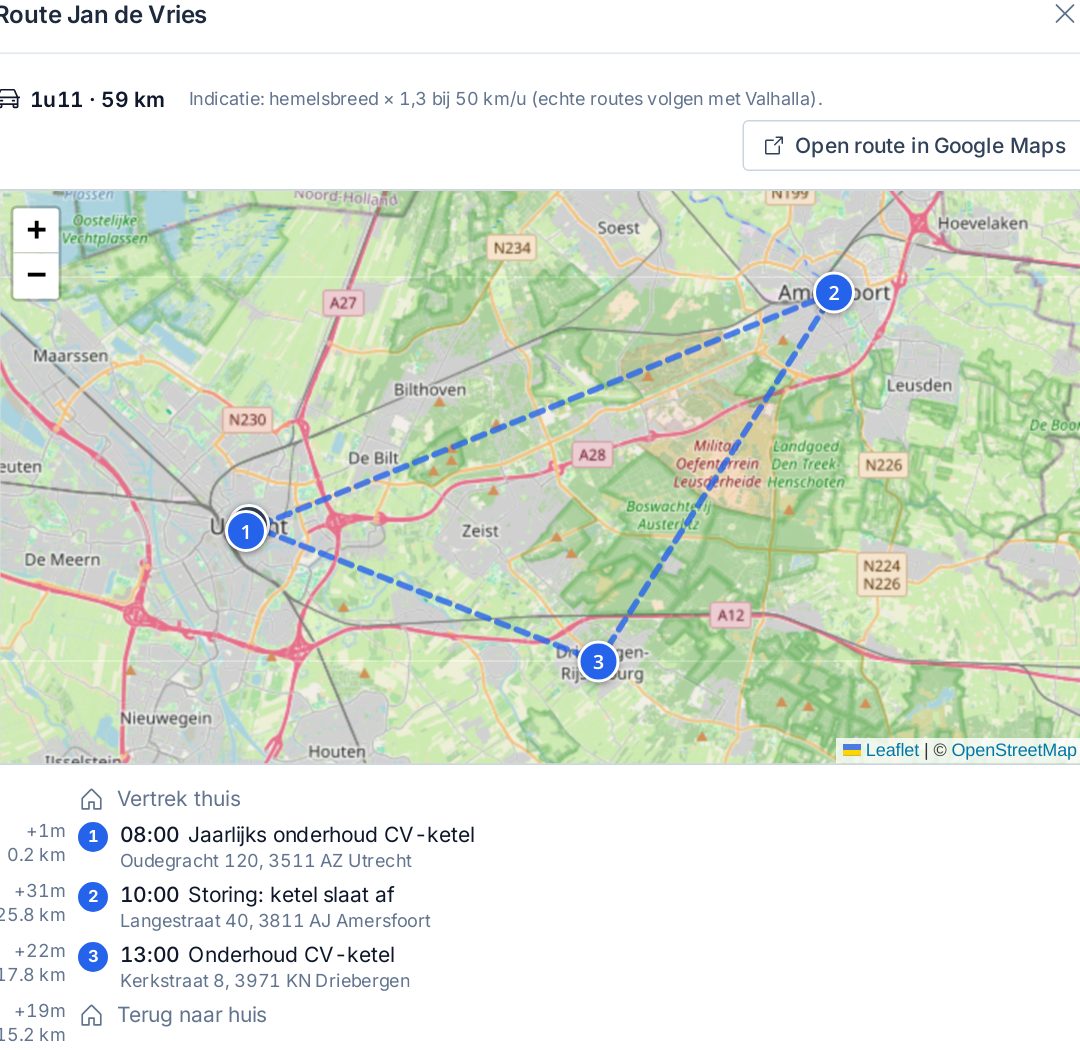
Task: Select '10:00 Storing: ketel slaat af' stop
Action: (x=257, y=895)
